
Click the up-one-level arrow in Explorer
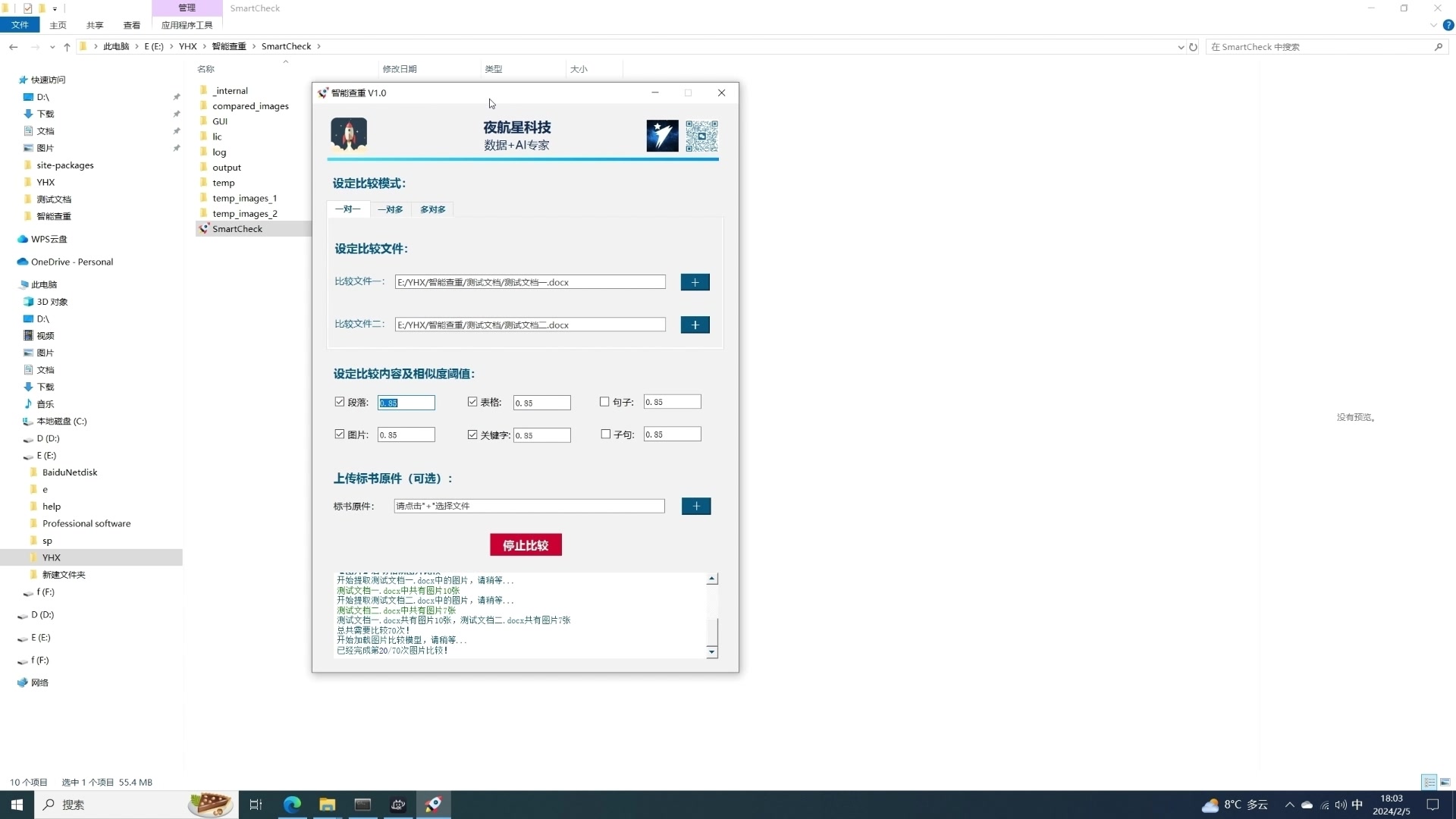(x=67, y=46)
